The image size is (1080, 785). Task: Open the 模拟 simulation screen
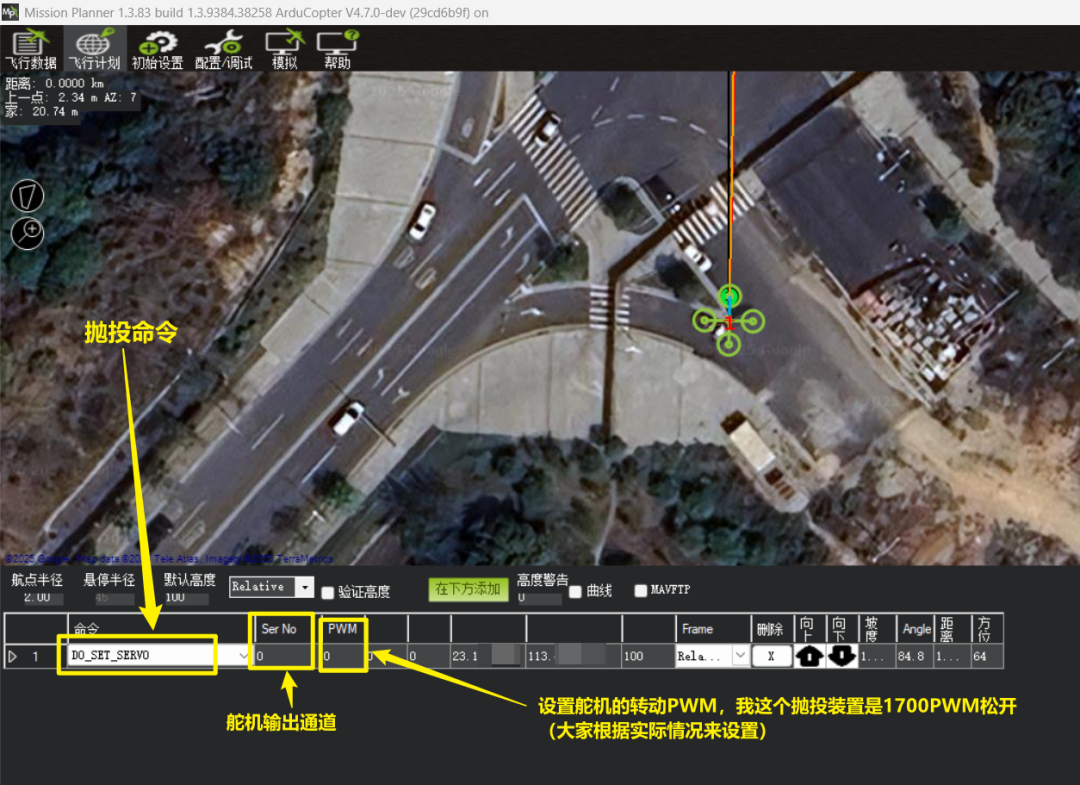point(284,48)
